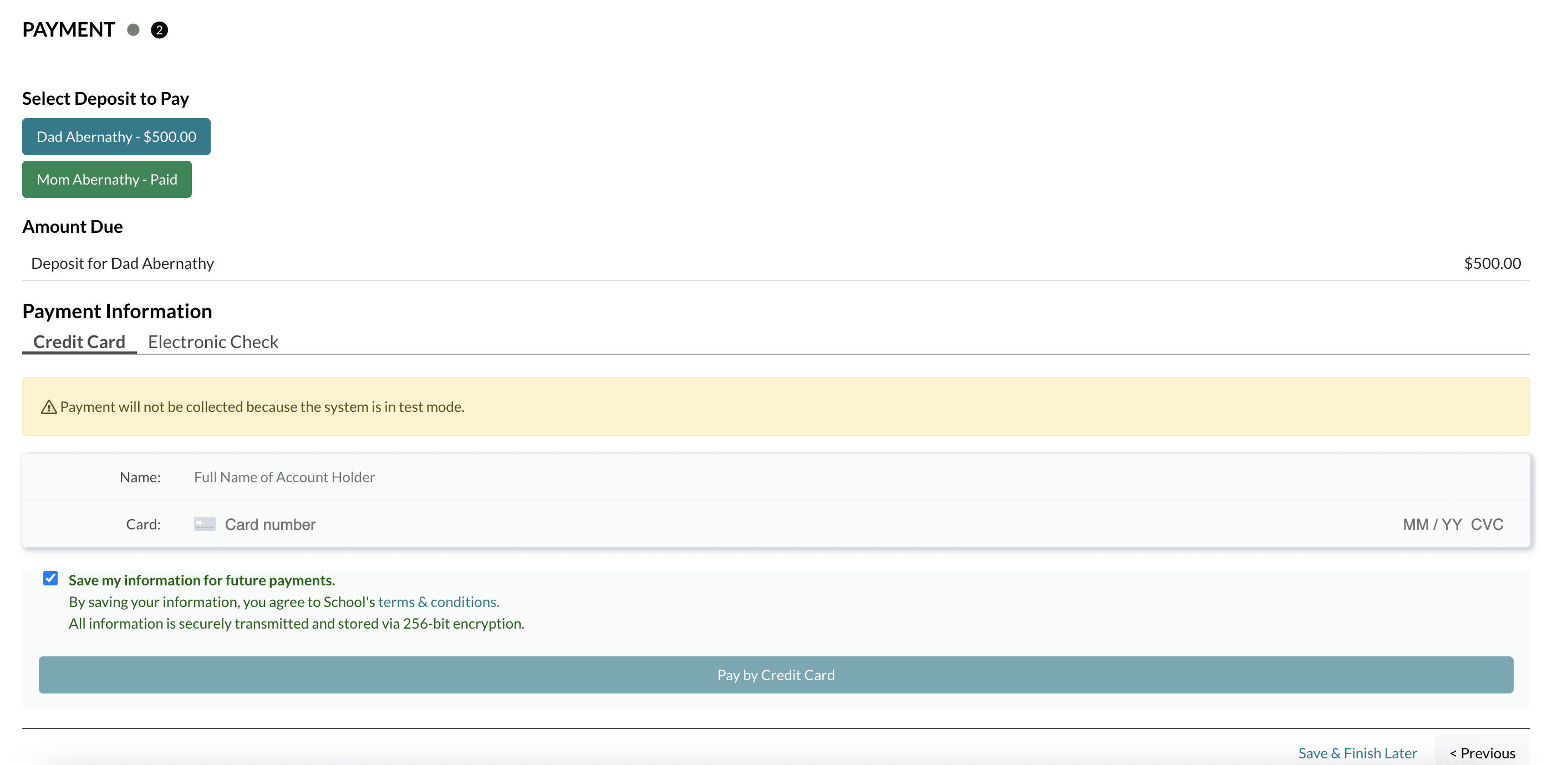
Task: Open the terms & conditions link
Action: point(438,602)
